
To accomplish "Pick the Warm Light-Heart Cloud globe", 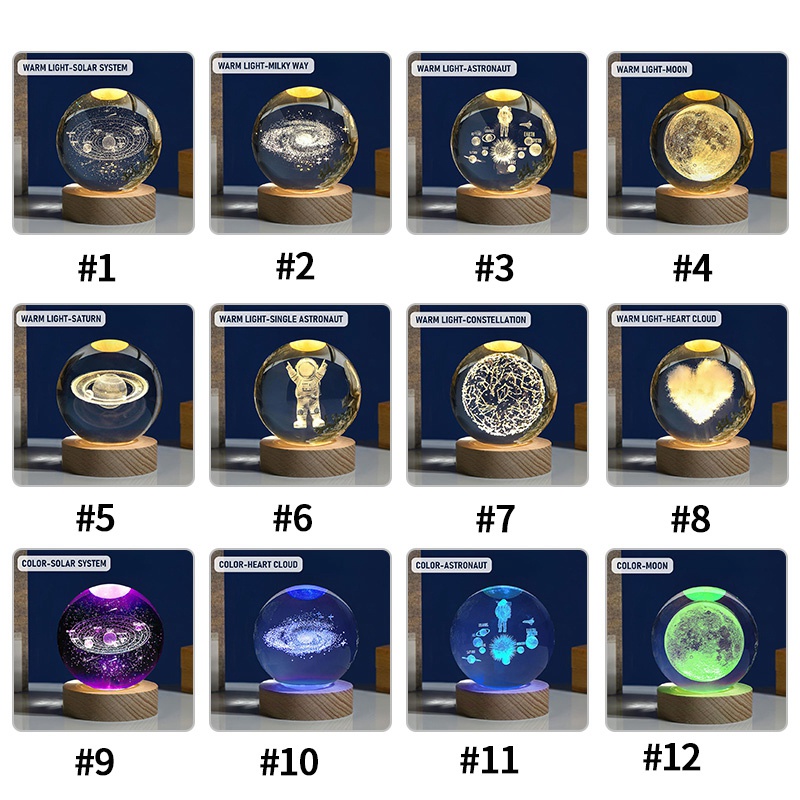I will point(697,395).
